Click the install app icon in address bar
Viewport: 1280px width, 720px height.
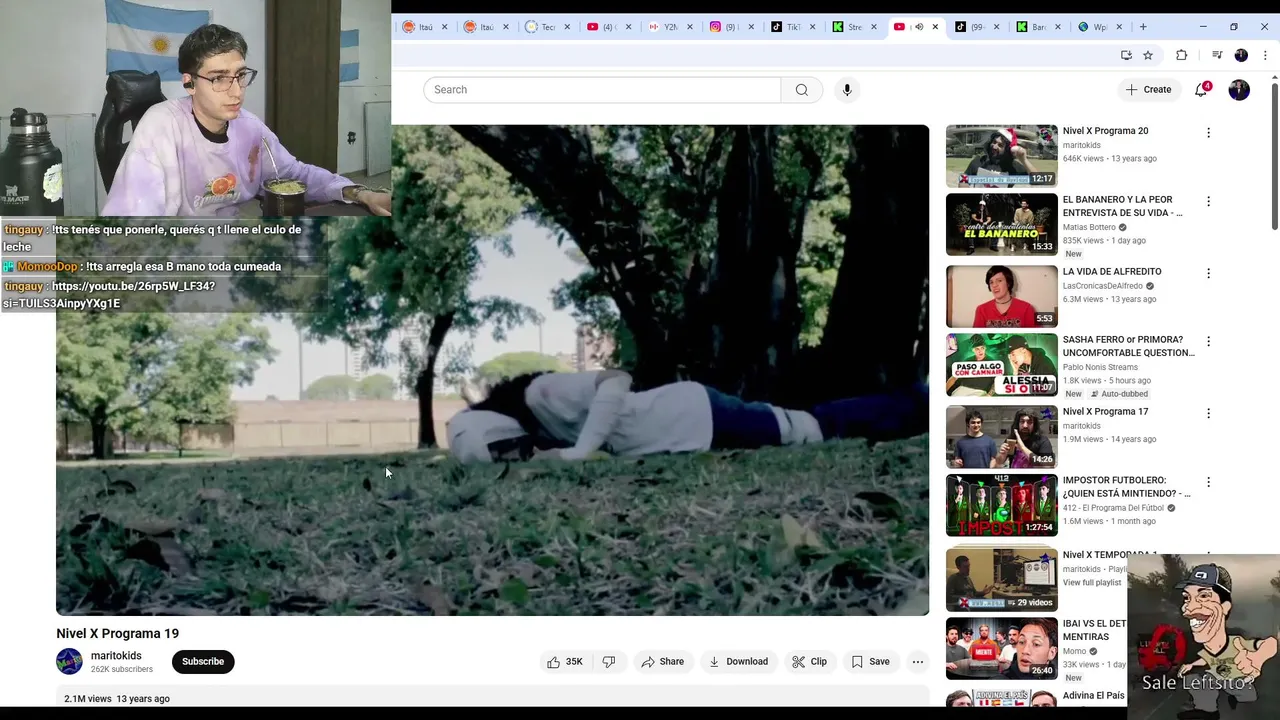pyautogui.click(x=1126, y=55)
